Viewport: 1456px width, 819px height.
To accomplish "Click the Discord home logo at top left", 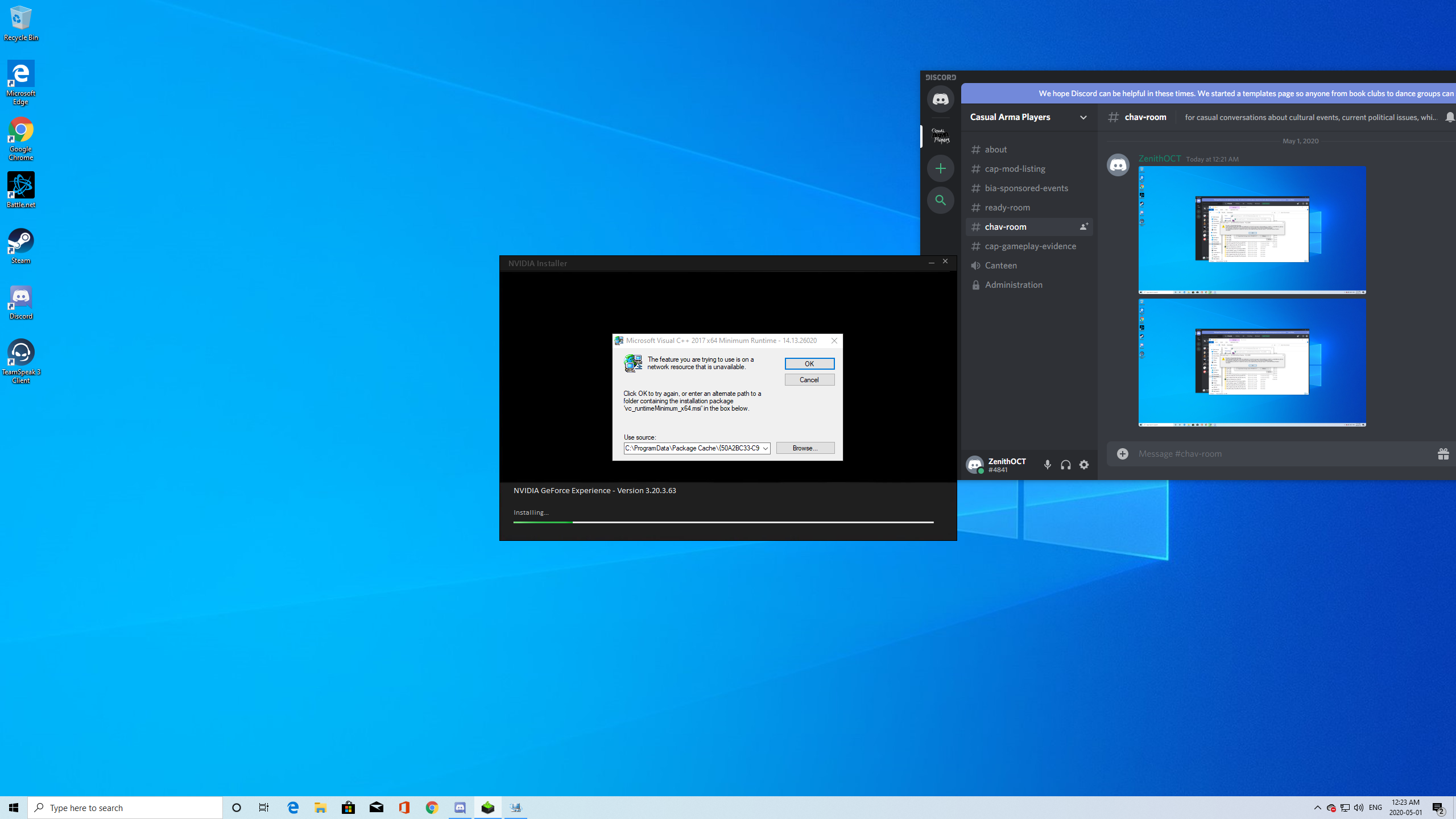I will (x=941, y=99).
